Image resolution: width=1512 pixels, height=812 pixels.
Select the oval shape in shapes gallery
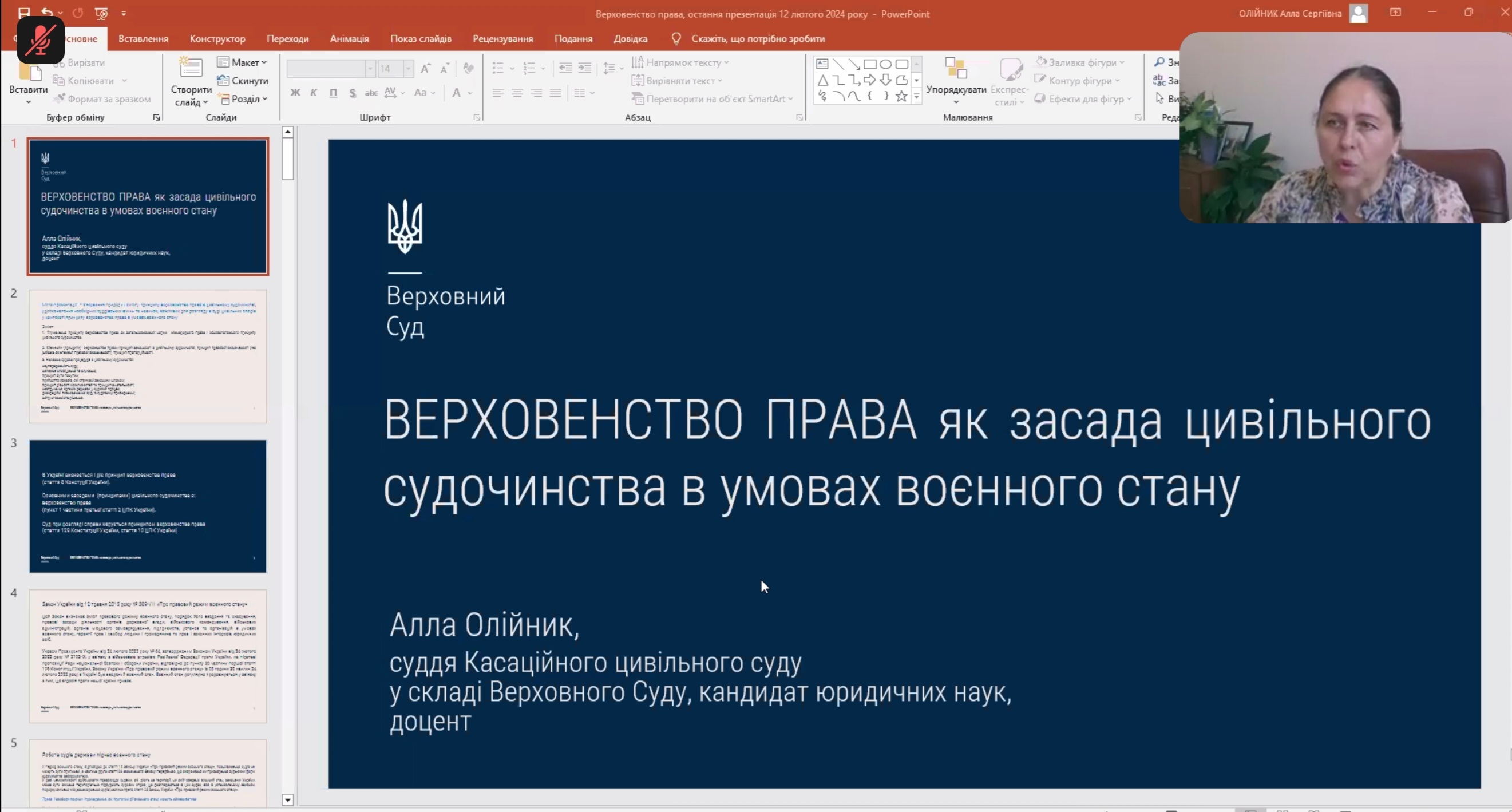click(x=885, y=64)
